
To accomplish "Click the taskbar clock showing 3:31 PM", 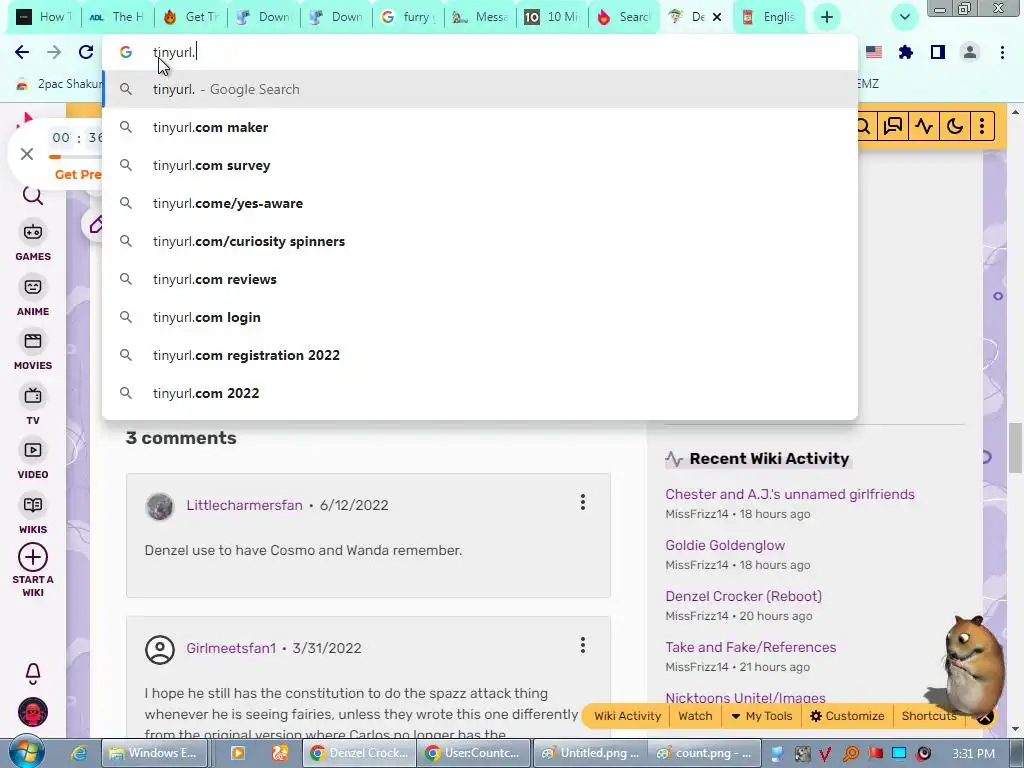I will pos(973,754).
